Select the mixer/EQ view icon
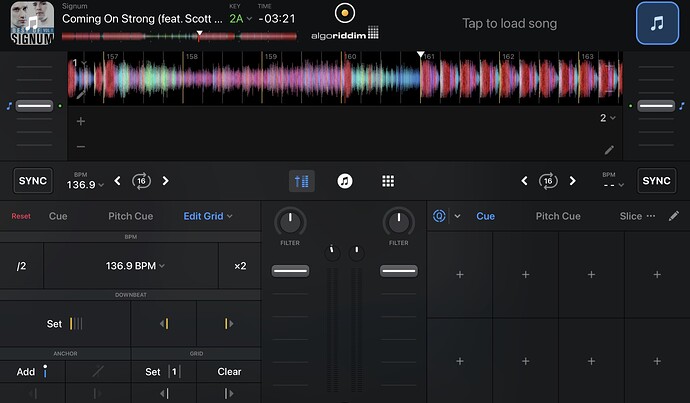Viewport: 690px width, 403px height. [301, 181]
